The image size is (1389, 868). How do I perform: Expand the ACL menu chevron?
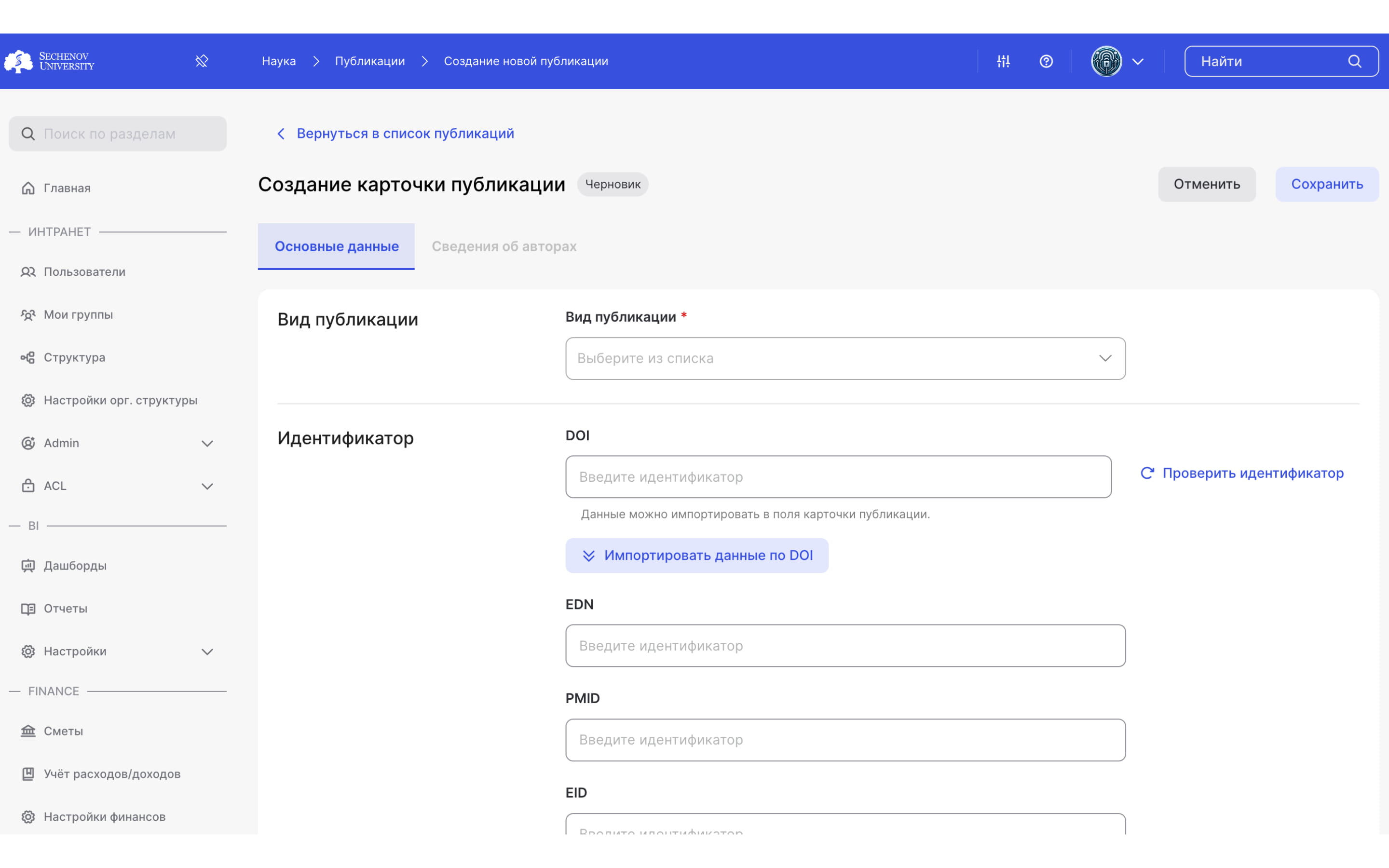[207, 486]
